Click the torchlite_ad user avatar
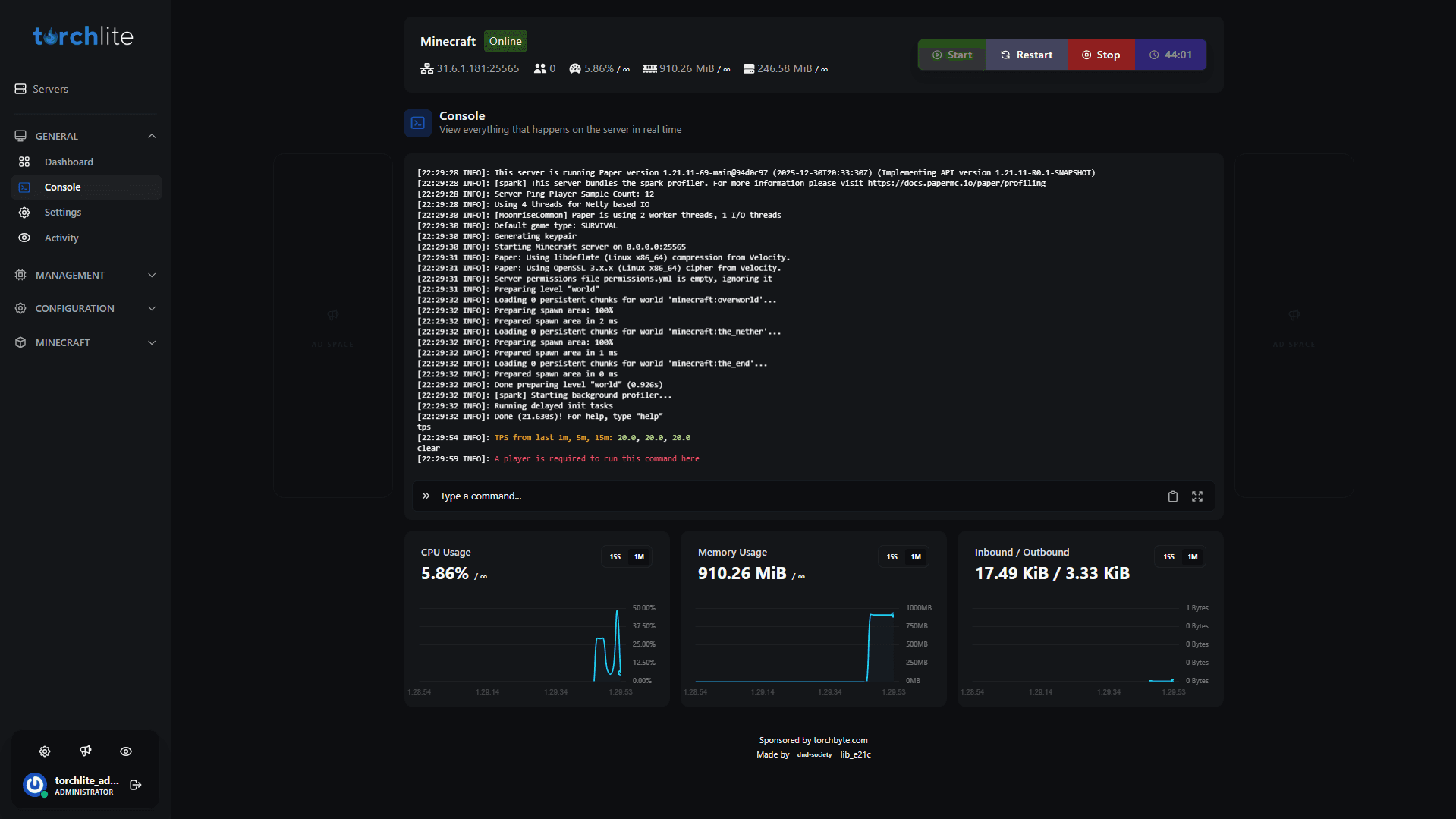The image size is (1456, 819). (x=35, y=785)
